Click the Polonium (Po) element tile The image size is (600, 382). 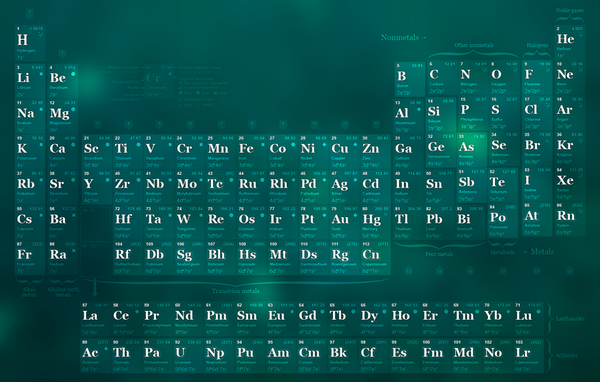point(503,221)
